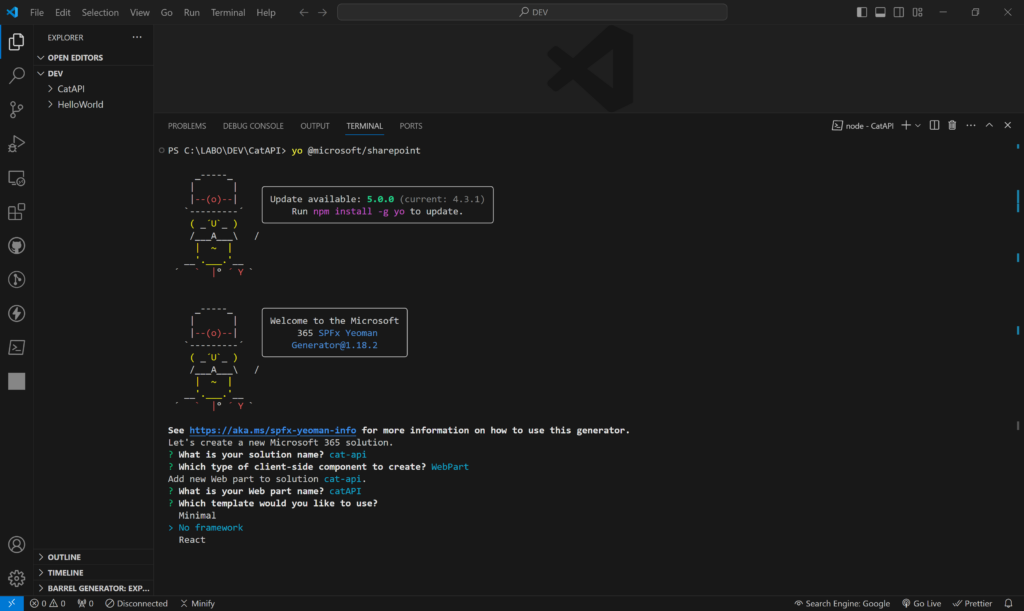Open the Customize Layout icon
This screenshot has width=1024, height=611.
pos(918,12)
